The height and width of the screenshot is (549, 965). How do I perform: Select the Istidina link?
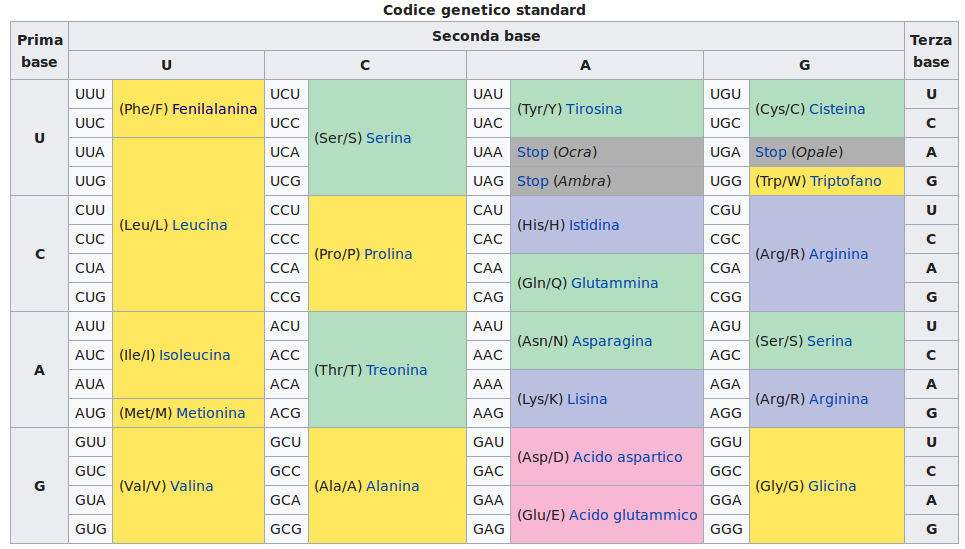coord(594,225)
